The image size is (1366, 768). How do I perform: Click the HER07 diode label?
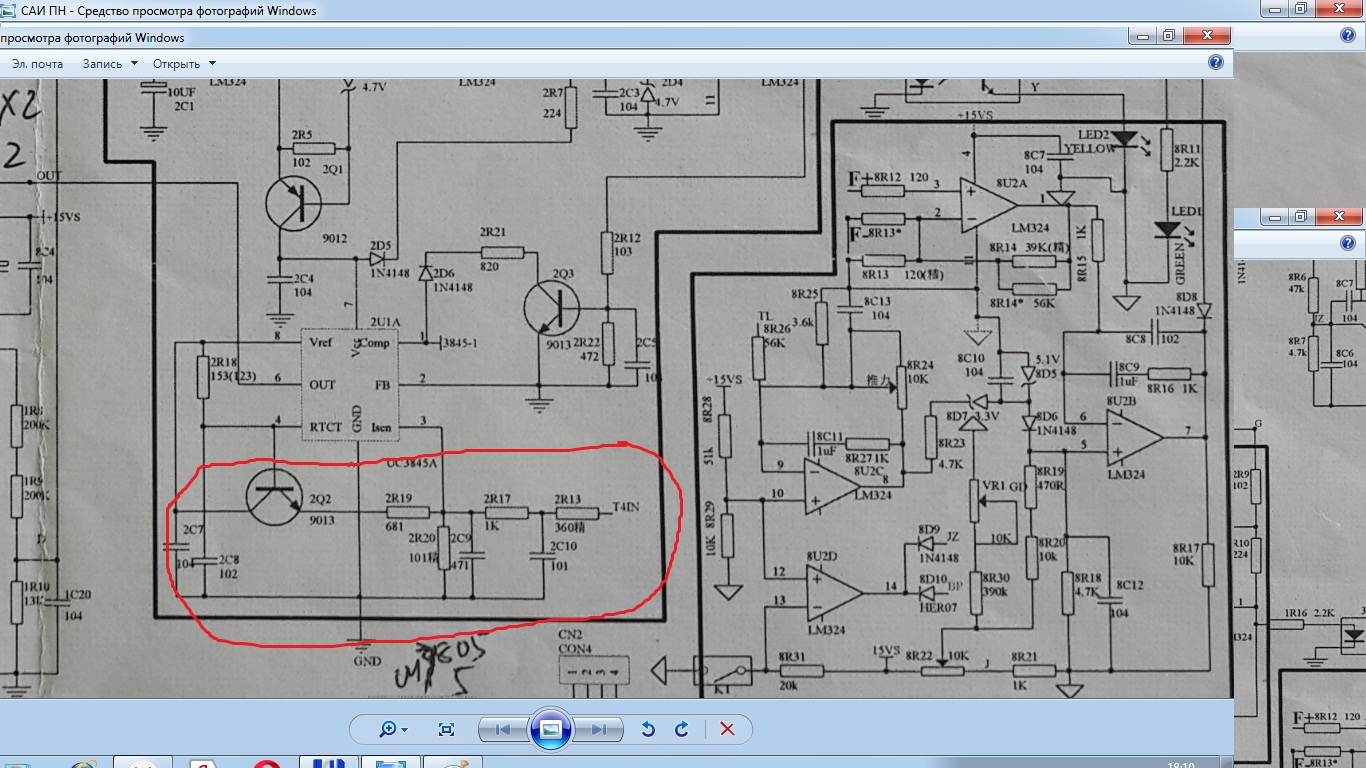coord(940,608)
